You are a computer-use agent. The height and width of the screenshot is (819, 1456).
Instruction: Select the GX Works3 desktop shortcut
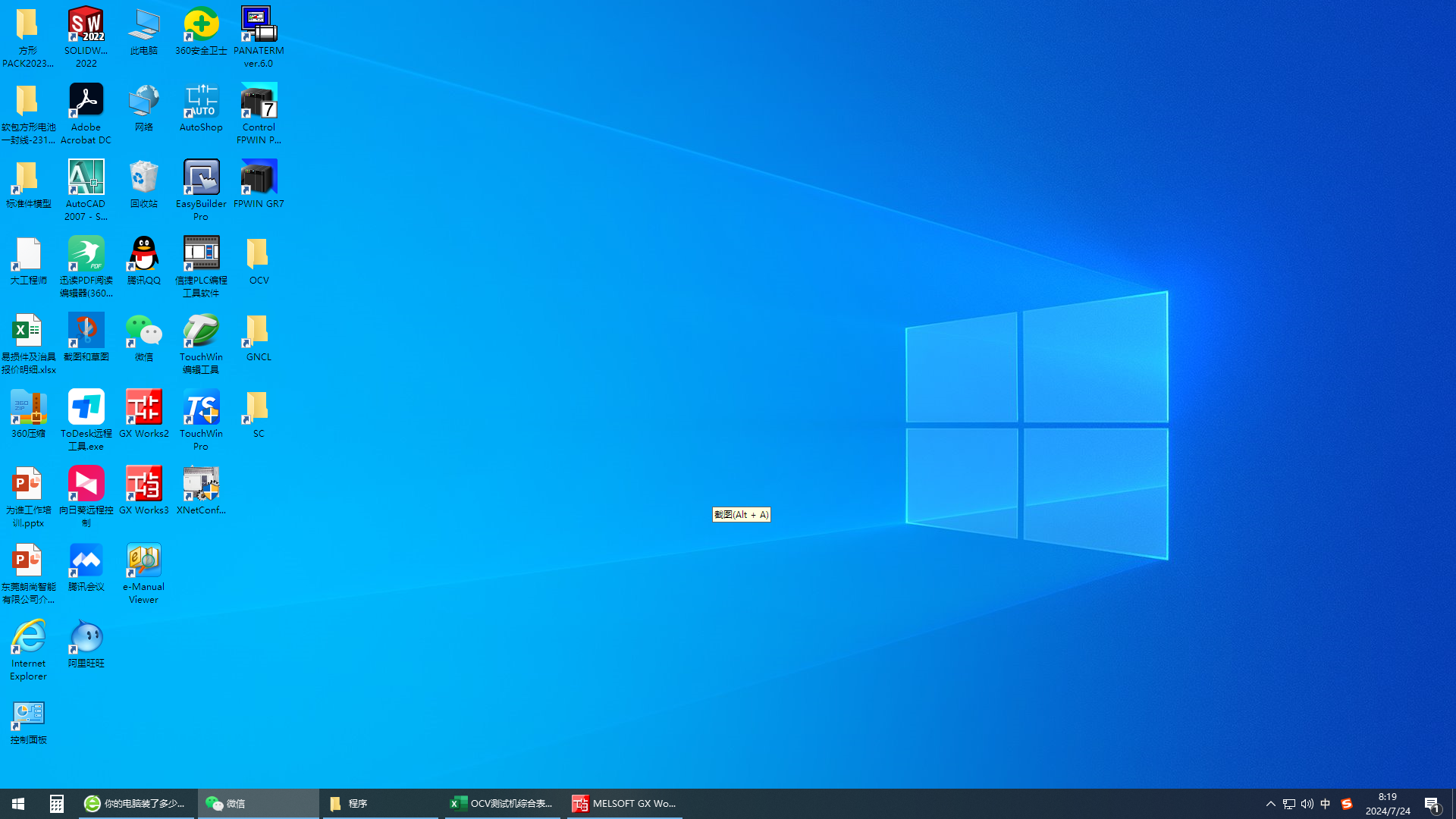[x=143, y=485]
